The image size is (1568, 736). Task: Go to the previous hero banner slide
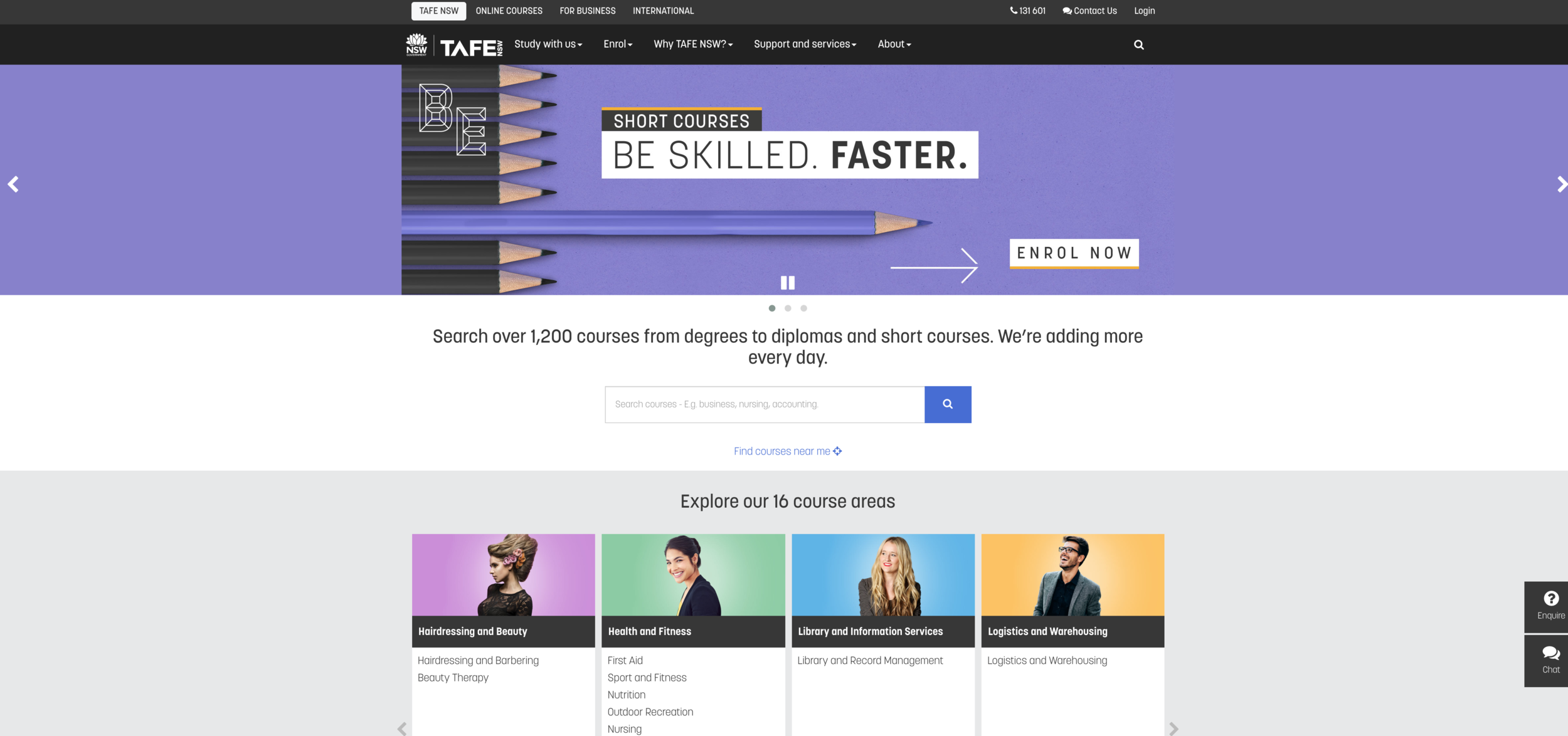[x=13, y=184]
